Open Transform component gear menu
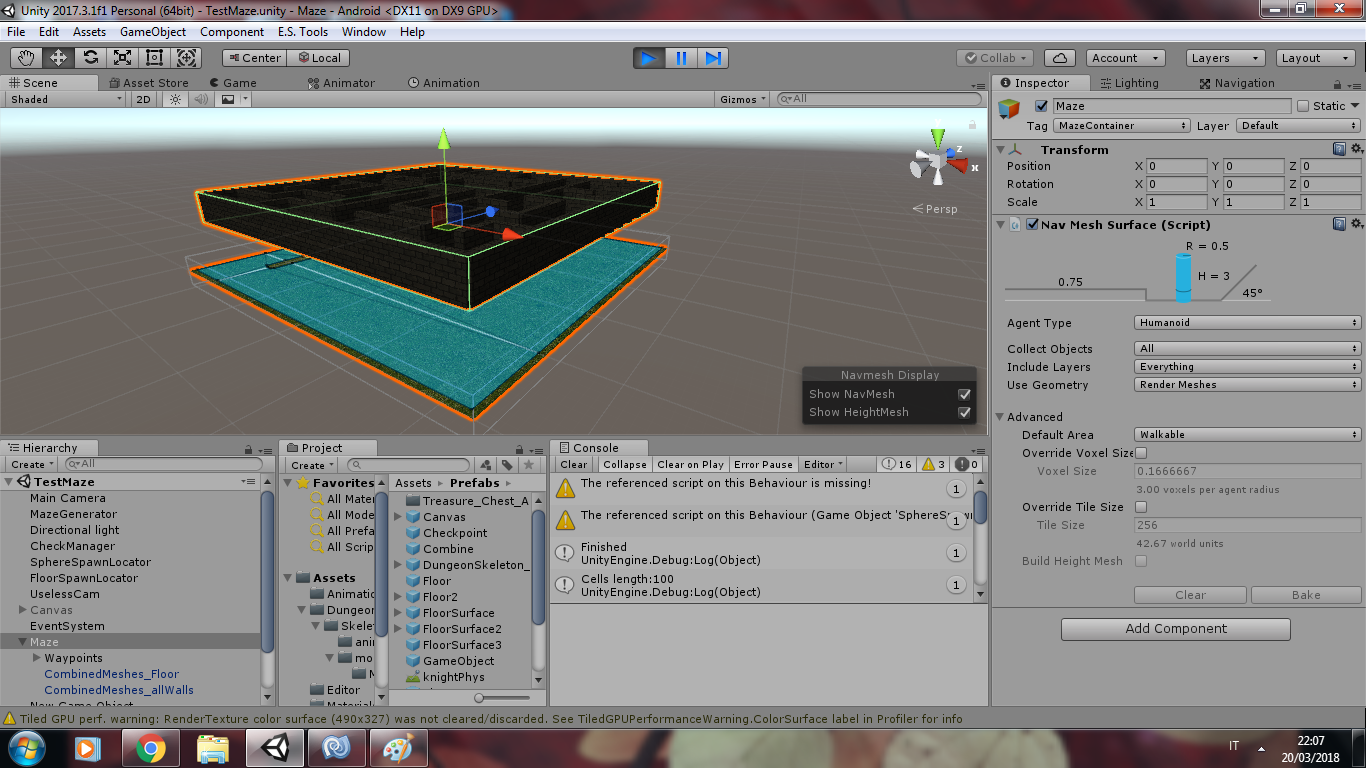The height and width of the screenshot is (768, 1366). point(1356,149)
